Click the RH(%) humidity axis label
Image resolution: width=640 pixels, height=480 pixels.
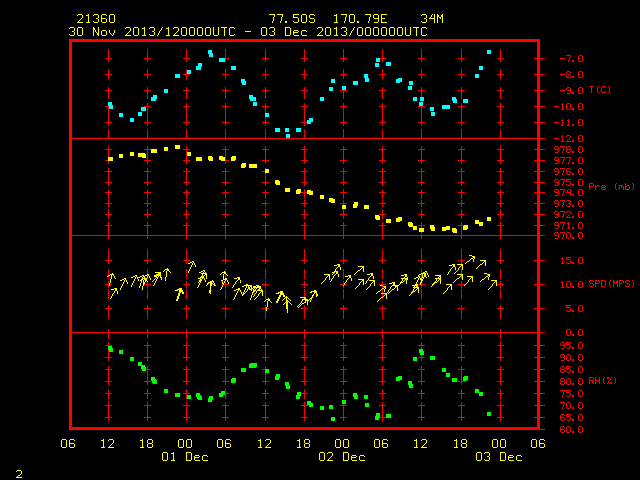[x=602, y=381]
